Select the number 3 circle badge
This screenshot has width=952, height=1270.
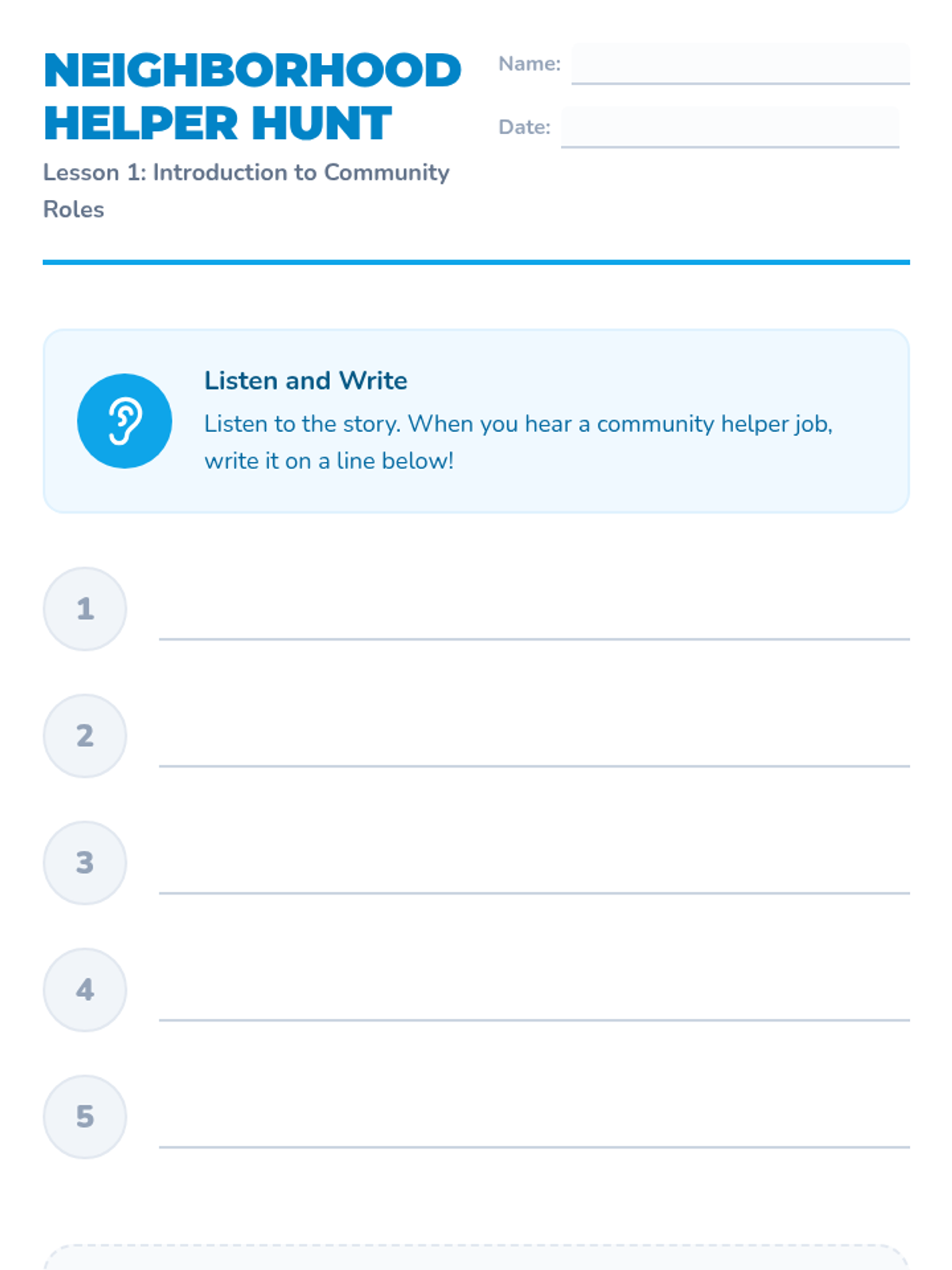(x=85, y=863)
